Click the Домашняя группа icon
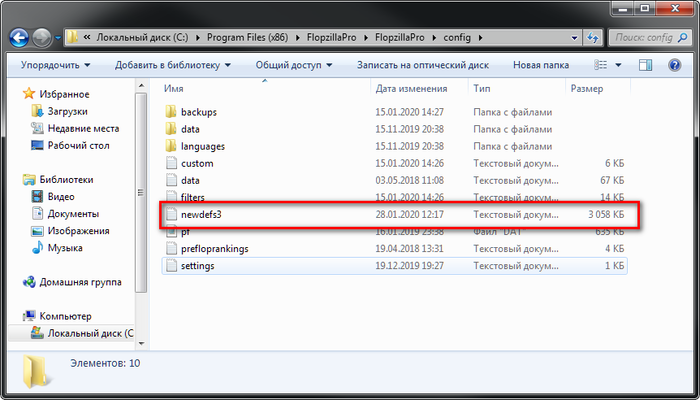Image resolution: width=700 pixels, height=400 pixels. click(x=29, y=282)
